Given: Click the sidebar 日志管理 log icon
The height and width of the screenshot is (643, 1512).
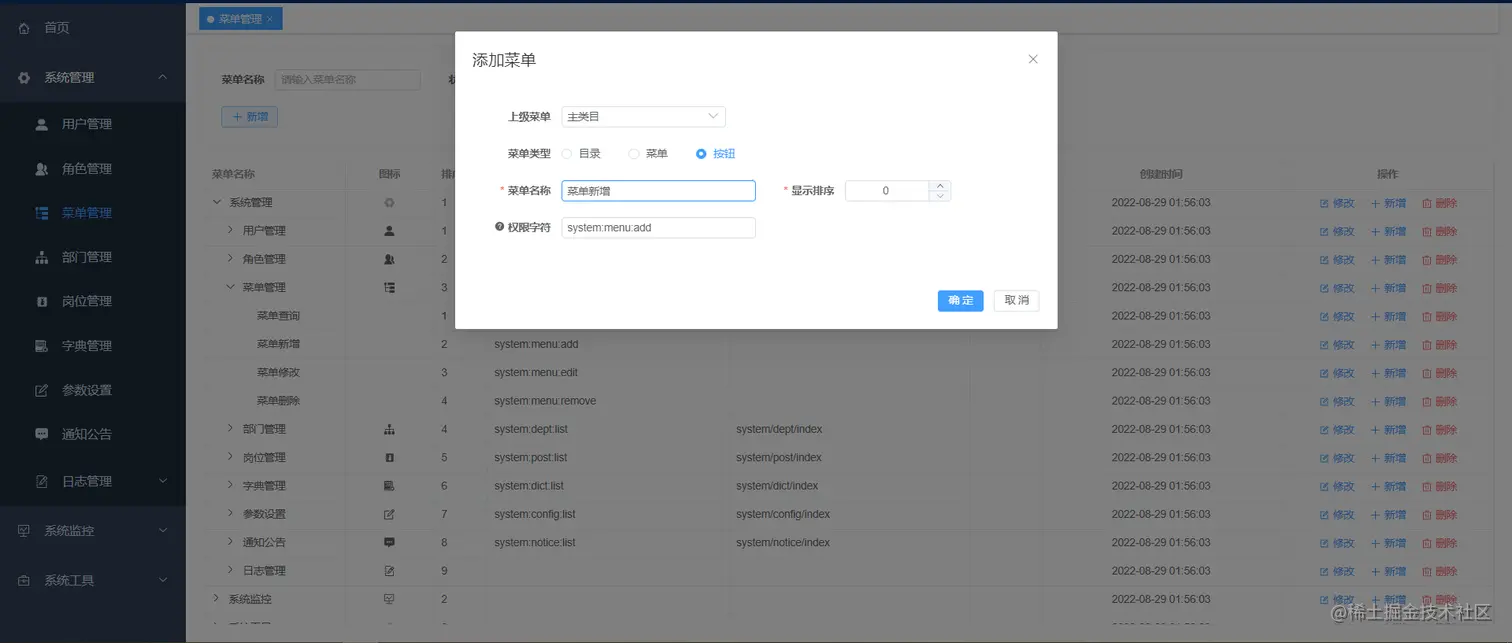Looking at the screenshot, I should click(42, 481).
